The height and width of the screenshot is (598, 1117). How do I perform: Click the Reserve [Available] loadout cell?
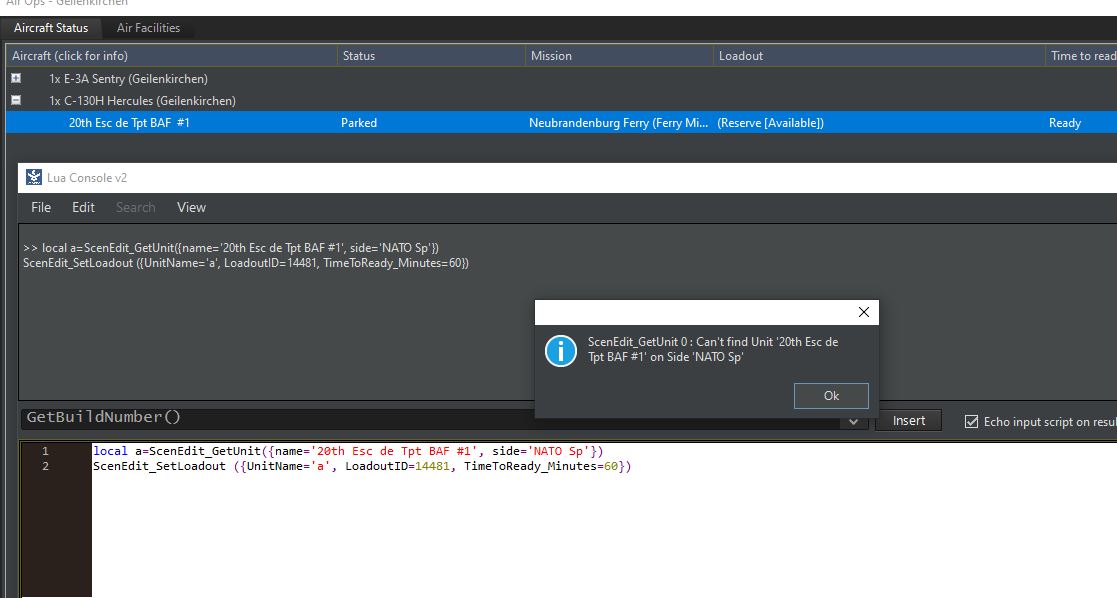click(770, 123)
